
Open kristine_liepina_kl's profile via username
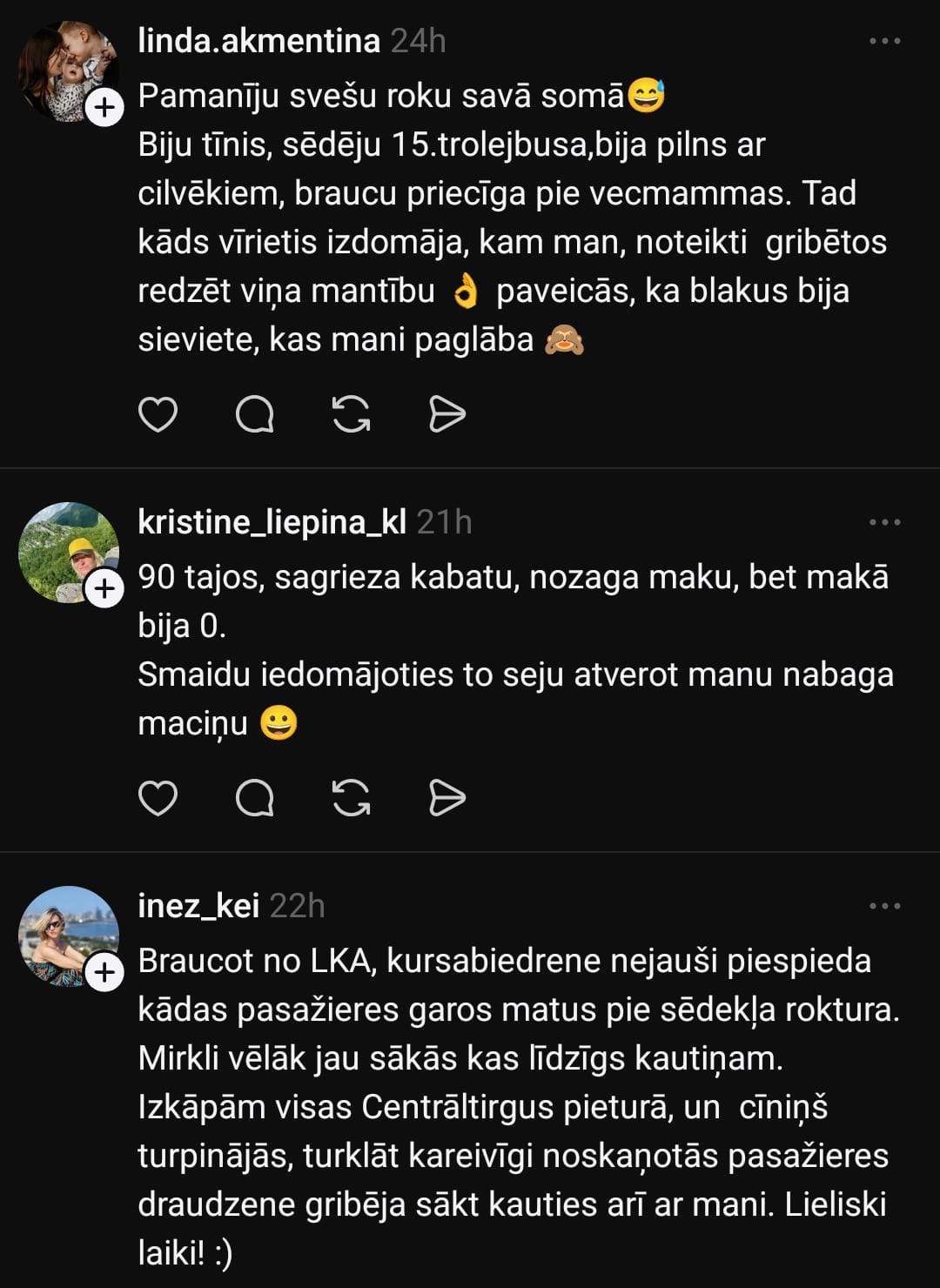[272, 522]
